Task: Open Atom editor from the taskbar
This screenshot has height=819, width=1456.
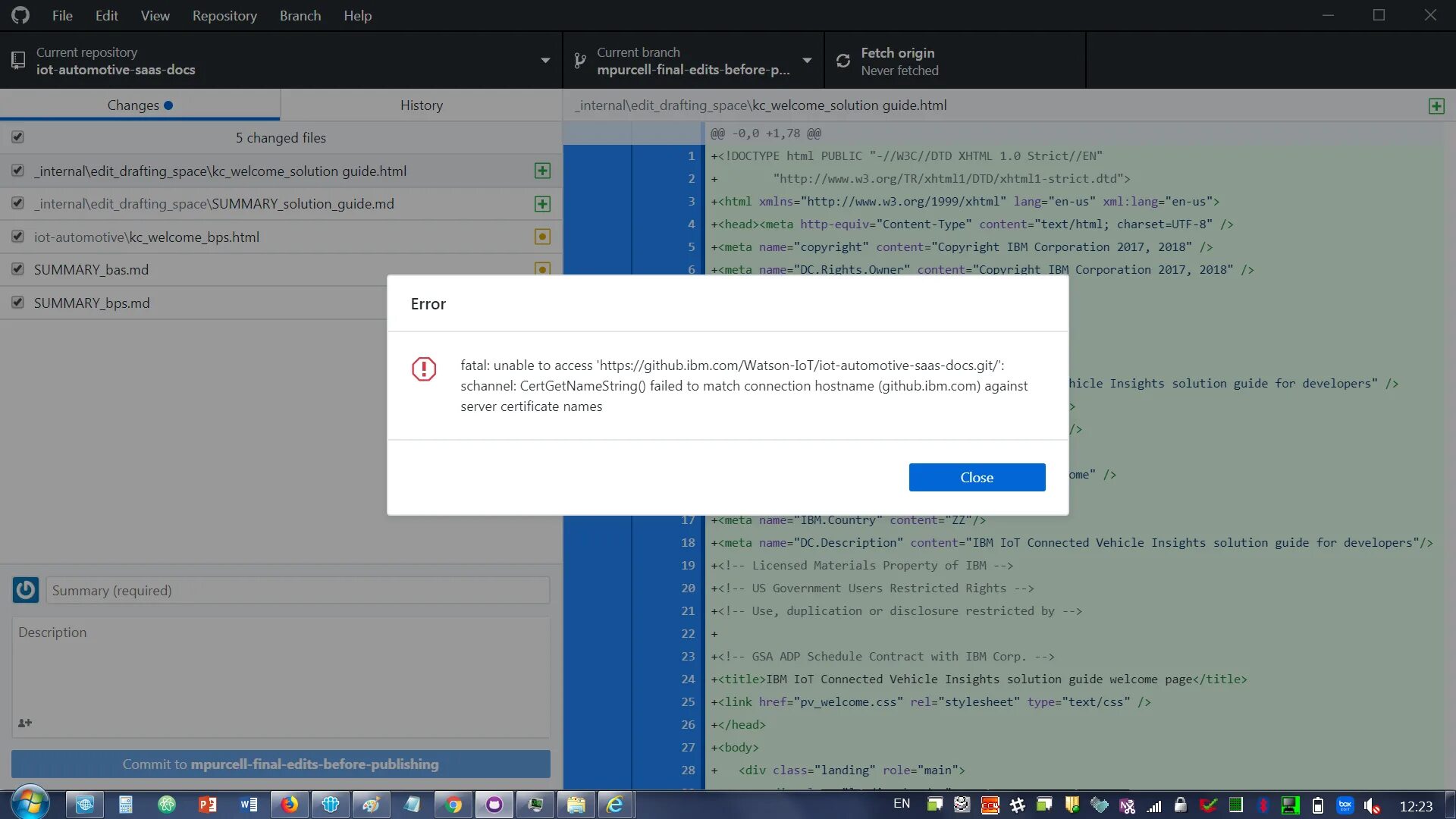Action: [x=167, y=805]
